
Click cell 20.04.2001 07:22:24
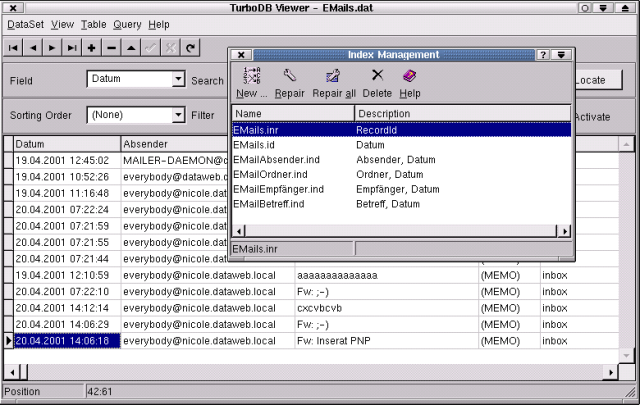click(67, 209)
